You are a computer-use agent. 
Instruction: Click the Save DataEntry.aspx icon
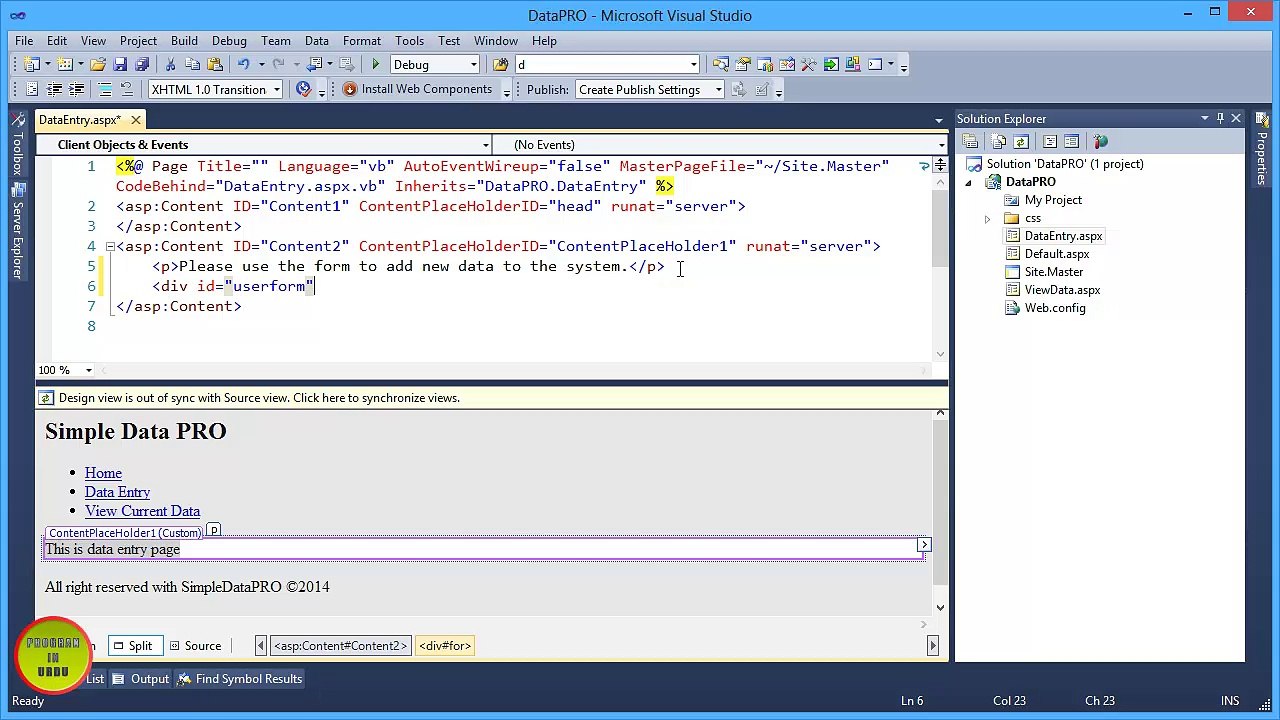coord(120,64)
